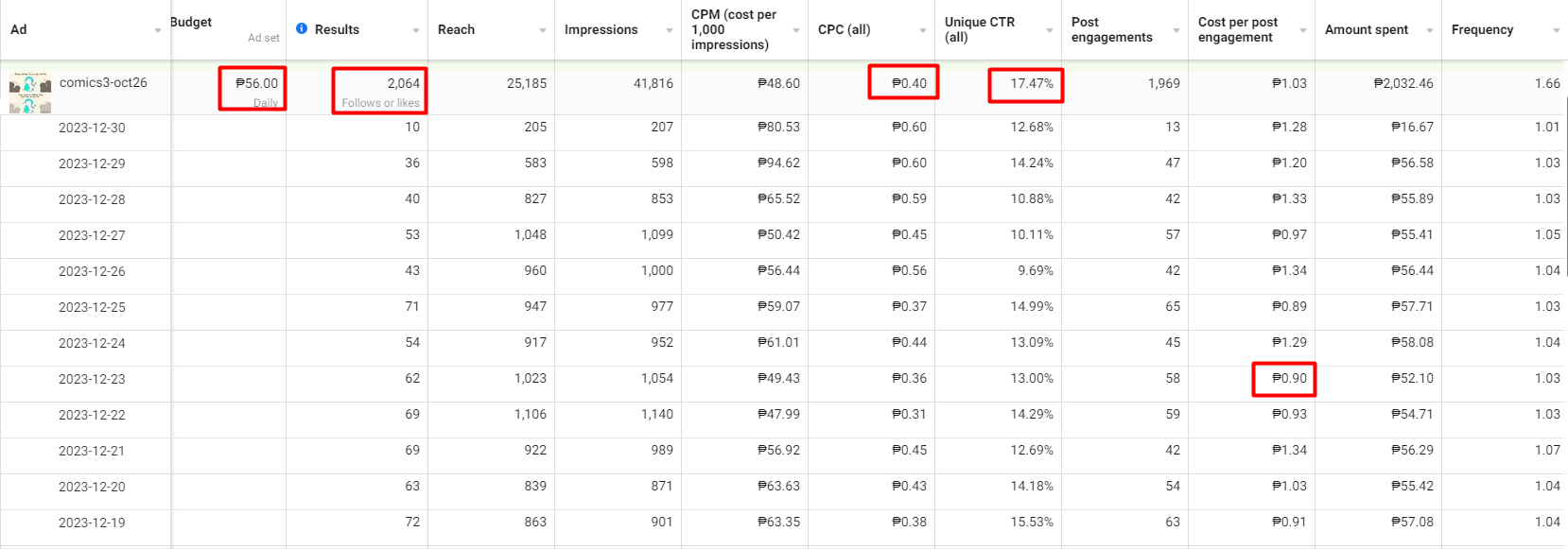The image size is (1568, 549).
Task: Open the Ad column header dropdown arrow
Action: [x=158, y=31]
